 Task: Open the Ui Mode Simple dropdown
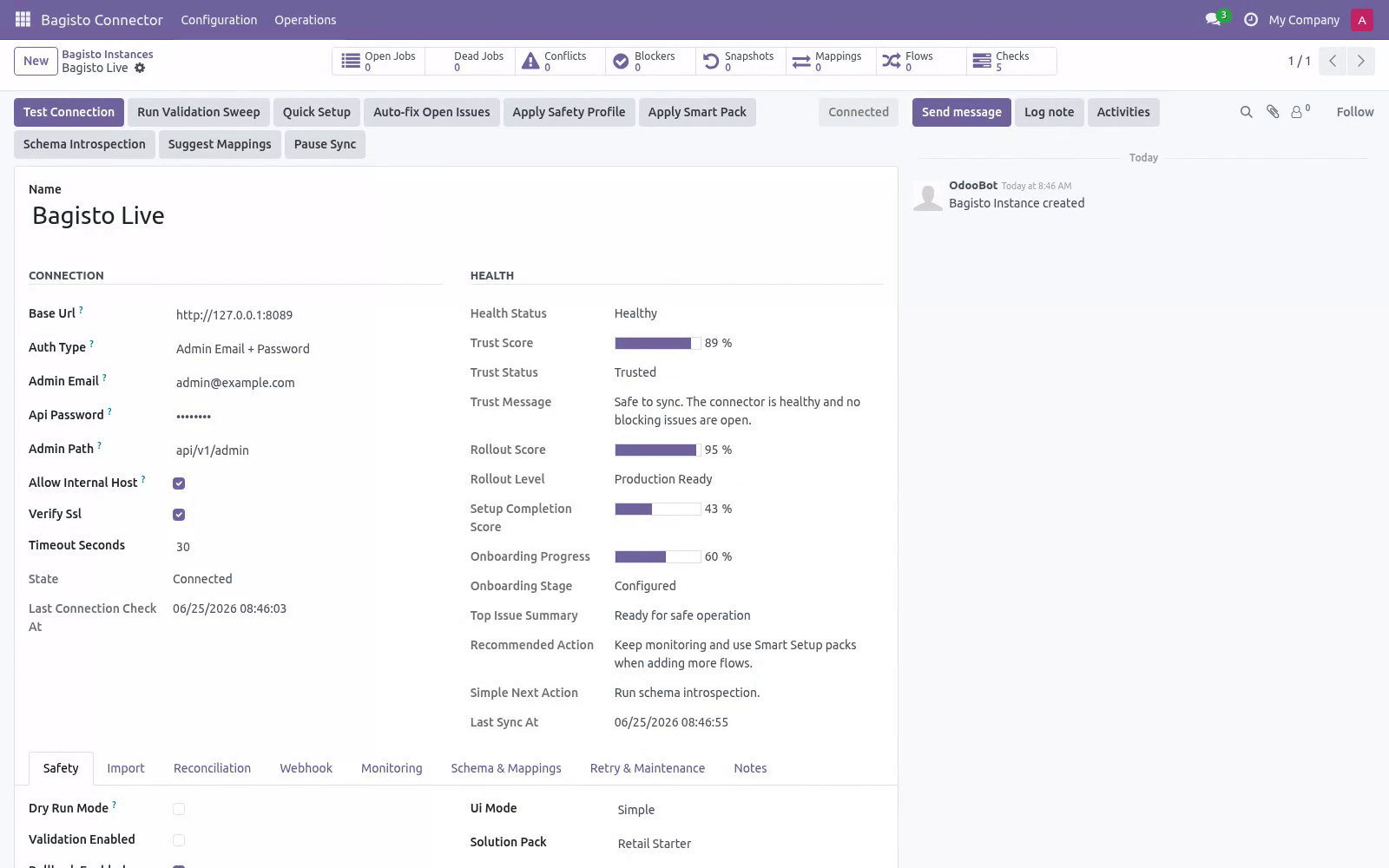point(748,810)
